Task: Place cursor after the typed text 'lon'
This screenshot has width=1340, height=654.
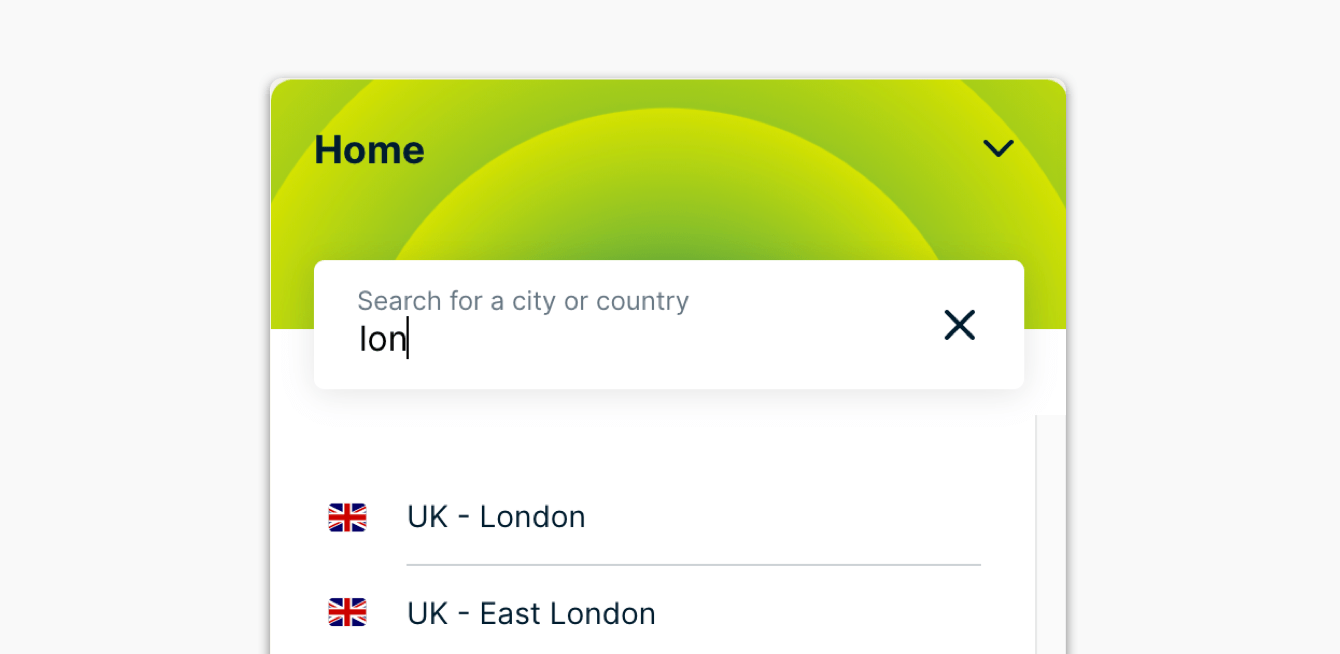Action: (408, 340)
